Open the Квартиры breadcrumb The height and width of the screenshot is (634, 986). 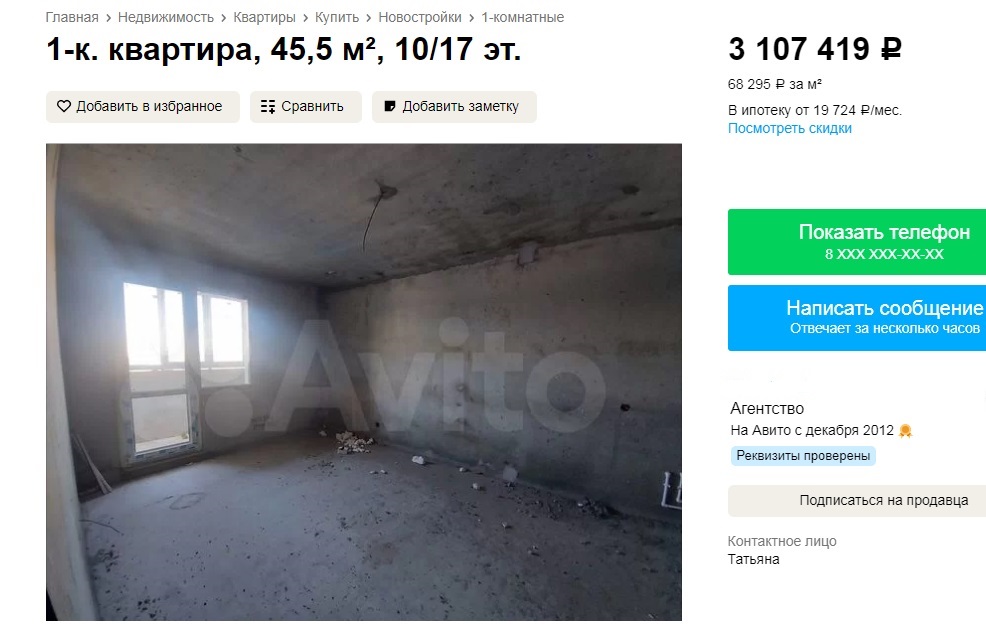[x=264, y=18]
